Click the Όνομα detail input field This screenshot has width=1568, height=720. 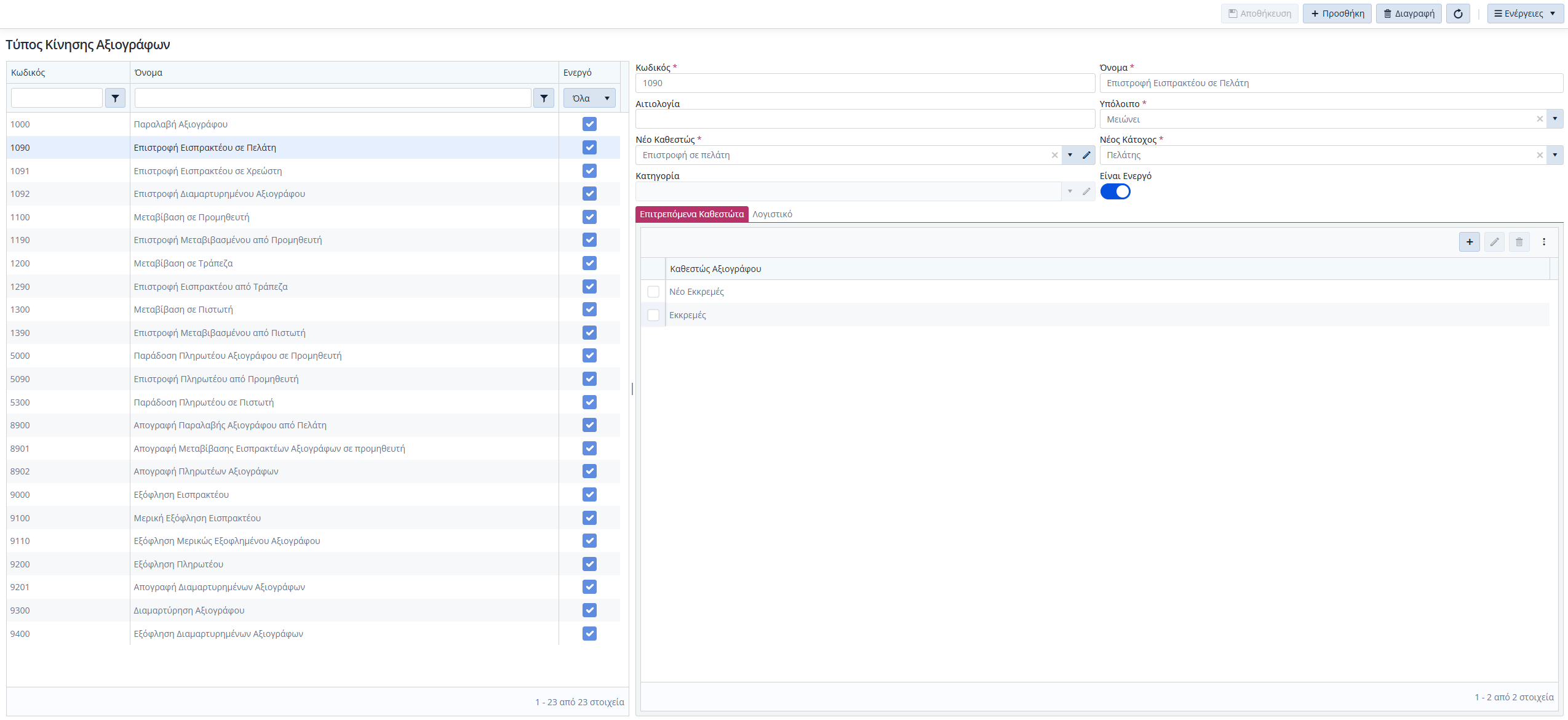1331,83
